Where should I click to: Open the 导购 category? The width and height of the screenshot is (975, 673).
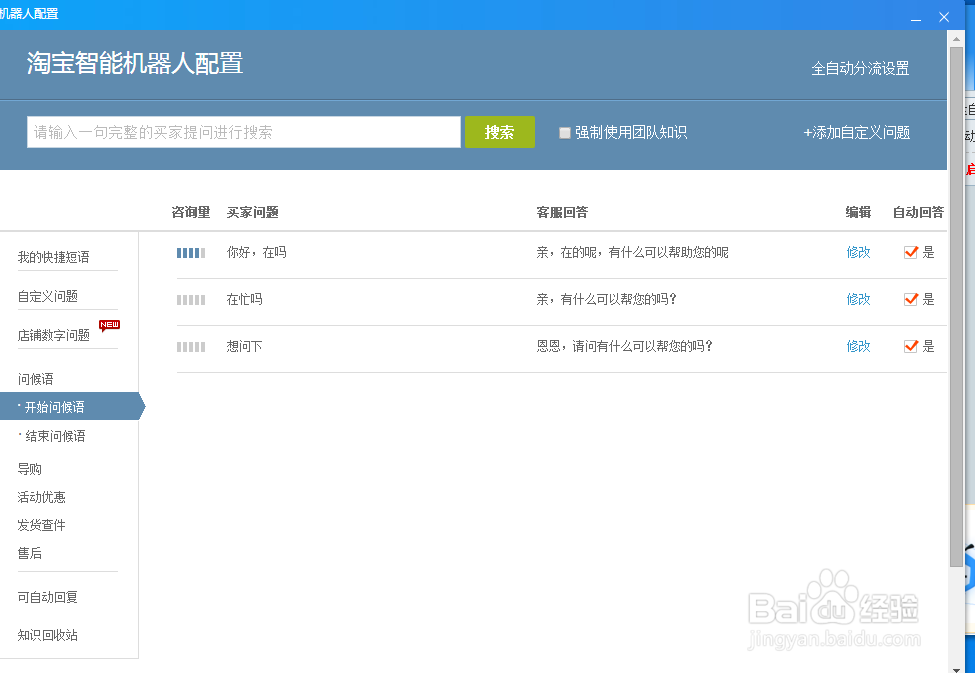(29, 469)
